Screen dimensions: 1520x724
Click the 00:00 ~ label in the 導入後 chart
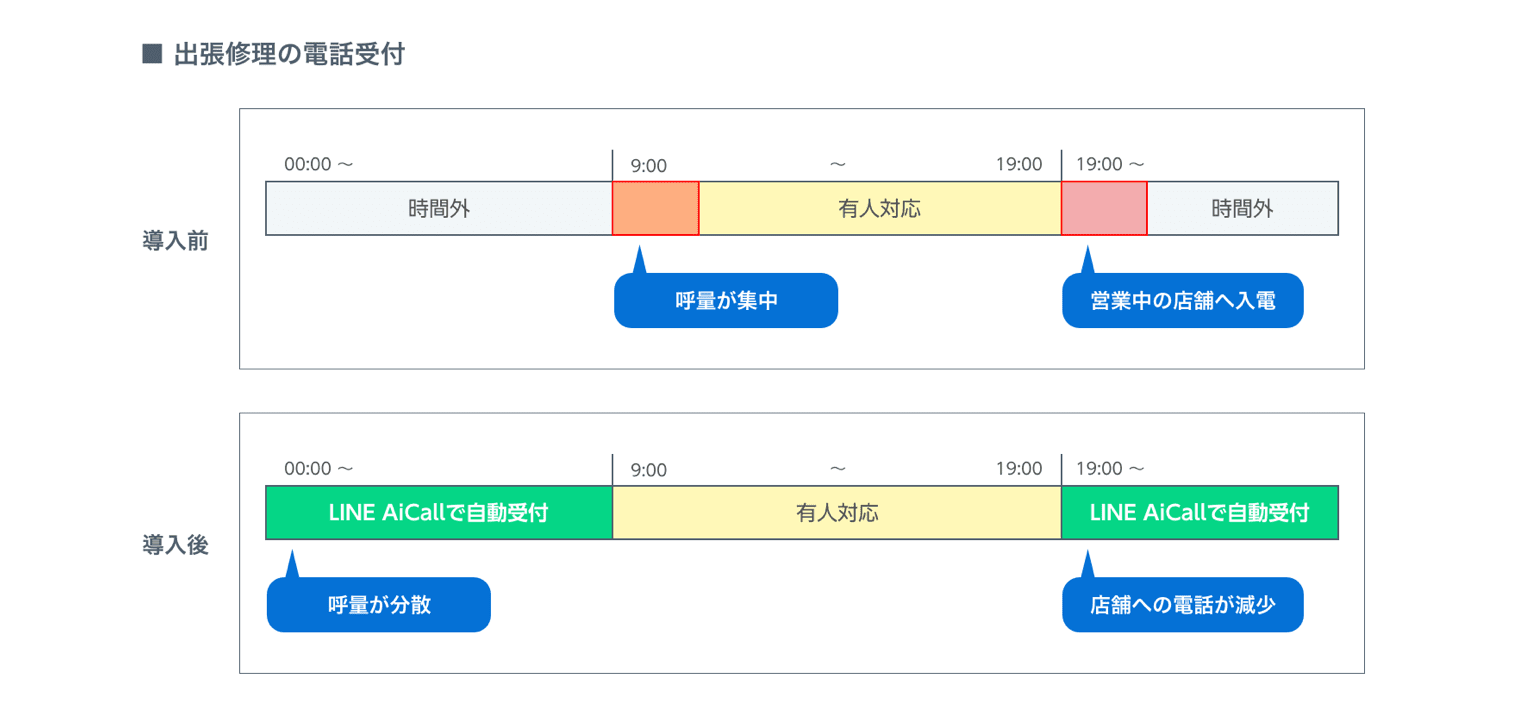pos(319,468)
